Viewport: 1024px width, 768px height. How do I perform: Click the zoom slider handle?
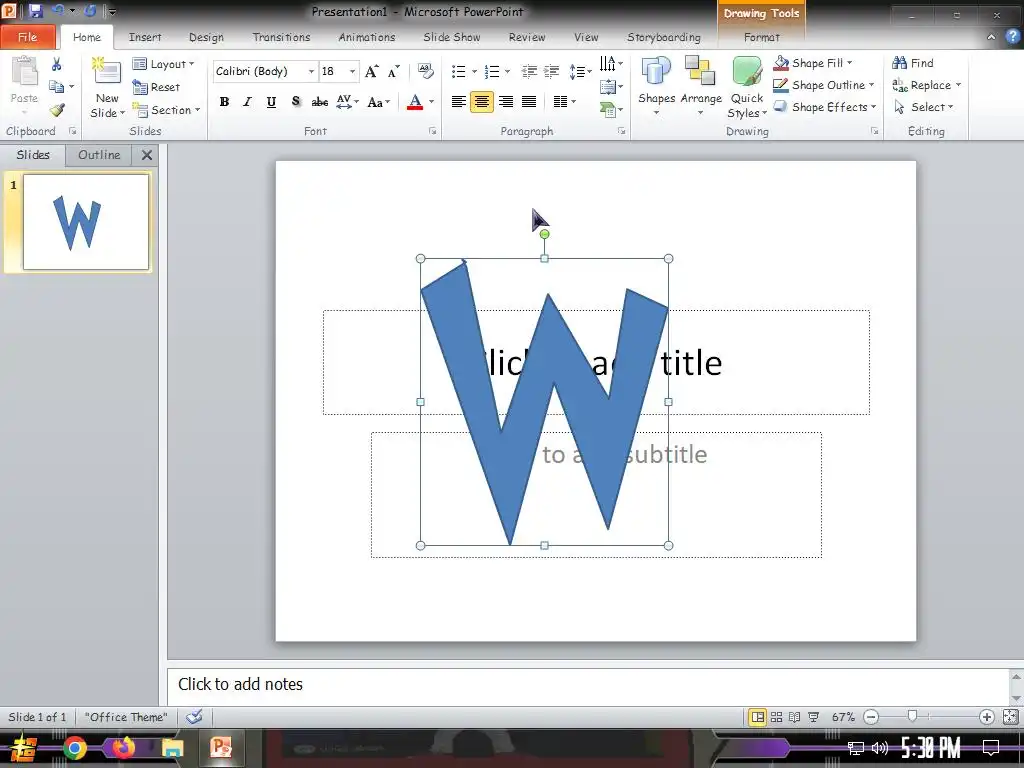[x=912, y=717]
